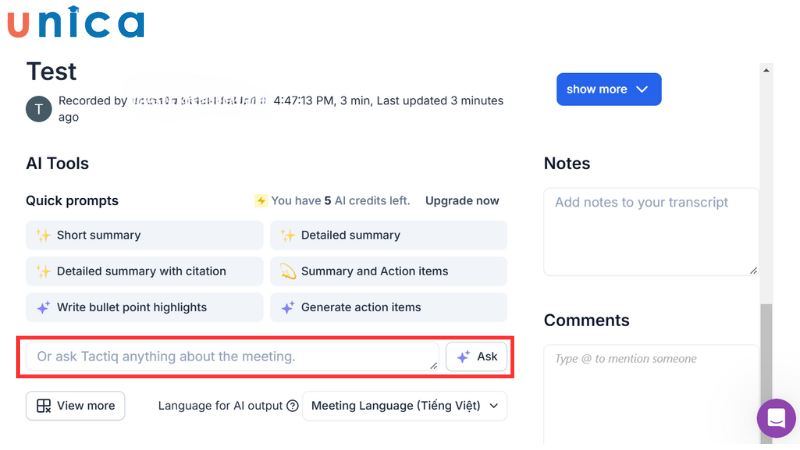Run the Generate action items prompt
This screenshot has height=450, width=800.
pos(388,307)
